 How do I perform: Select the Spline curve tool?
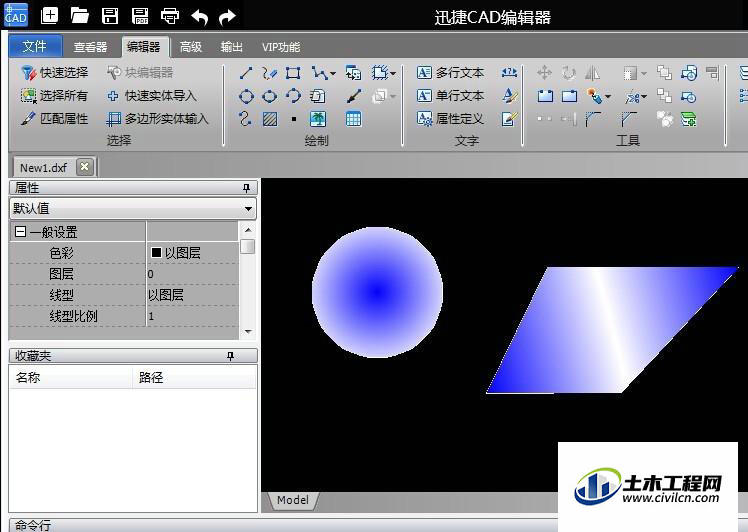[x=245, y=119]
